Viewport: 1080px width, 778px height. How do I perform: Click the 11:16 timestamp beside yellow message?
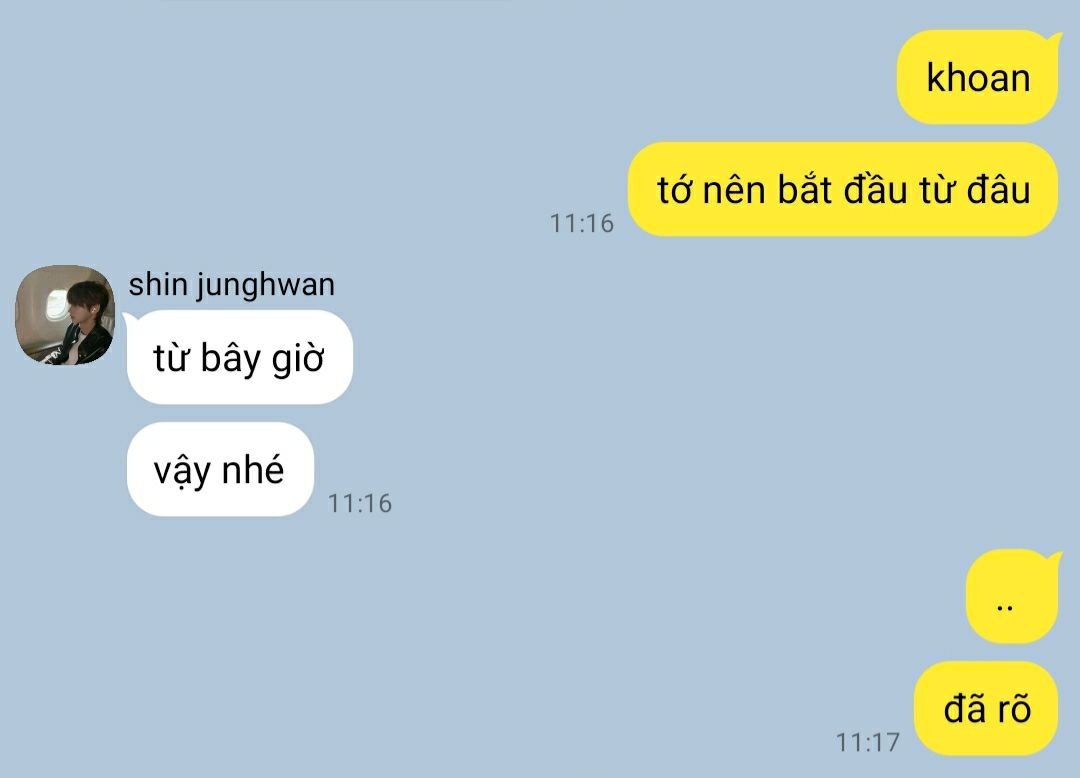pos(582,223)
